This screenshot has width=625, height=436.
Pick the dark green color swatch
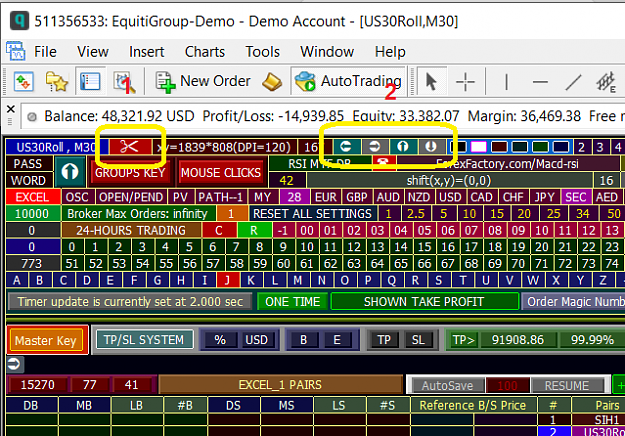click(540, 147)
